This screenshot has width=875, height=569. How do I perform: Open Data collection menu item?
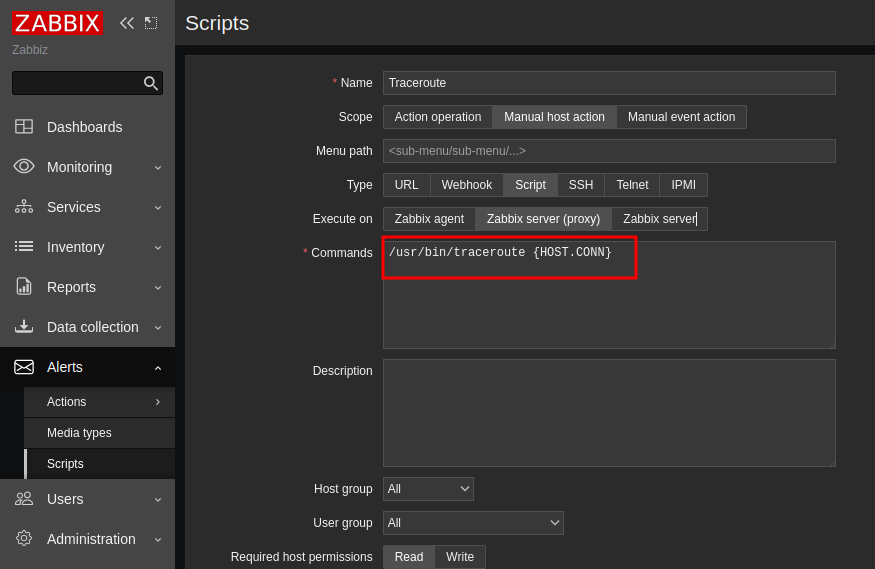[x=88, y=327]
